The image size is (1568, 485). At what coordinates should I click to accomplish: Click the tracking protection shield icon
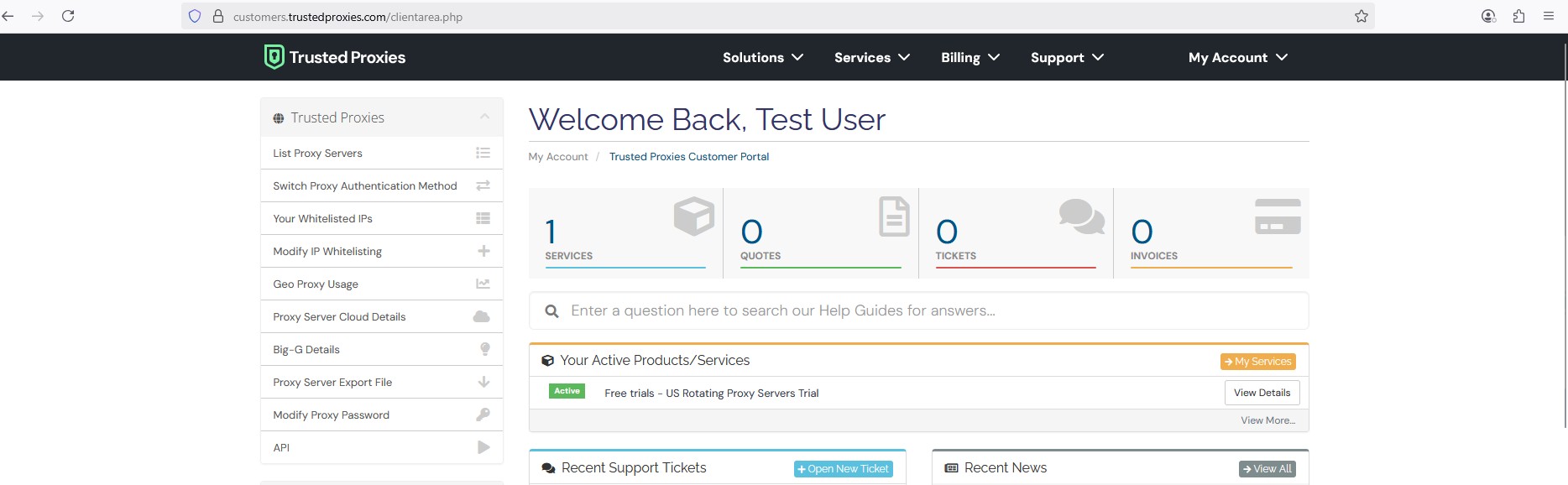click(195, 16)
